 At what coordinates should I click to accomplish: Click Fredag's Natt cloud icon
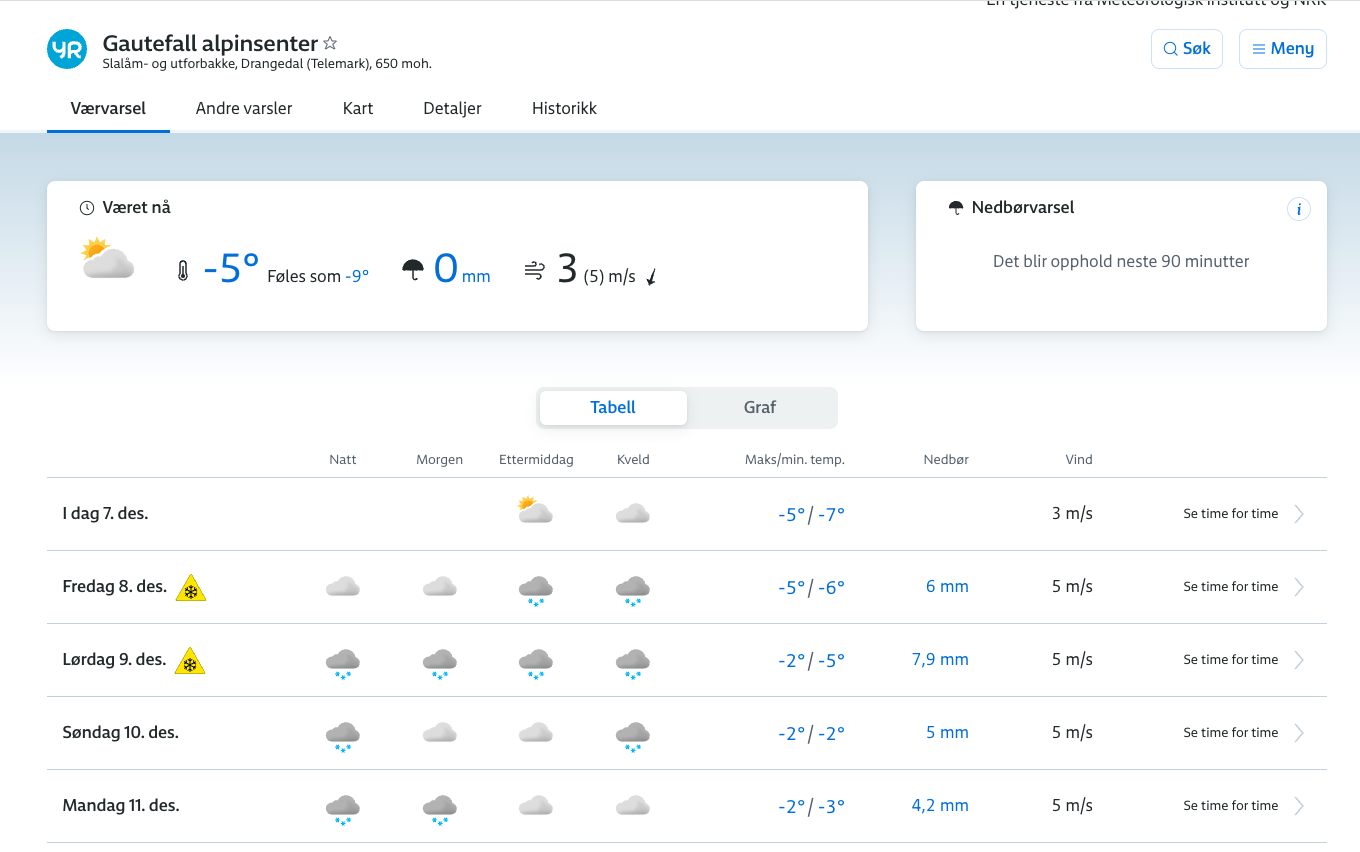point(343,587)
